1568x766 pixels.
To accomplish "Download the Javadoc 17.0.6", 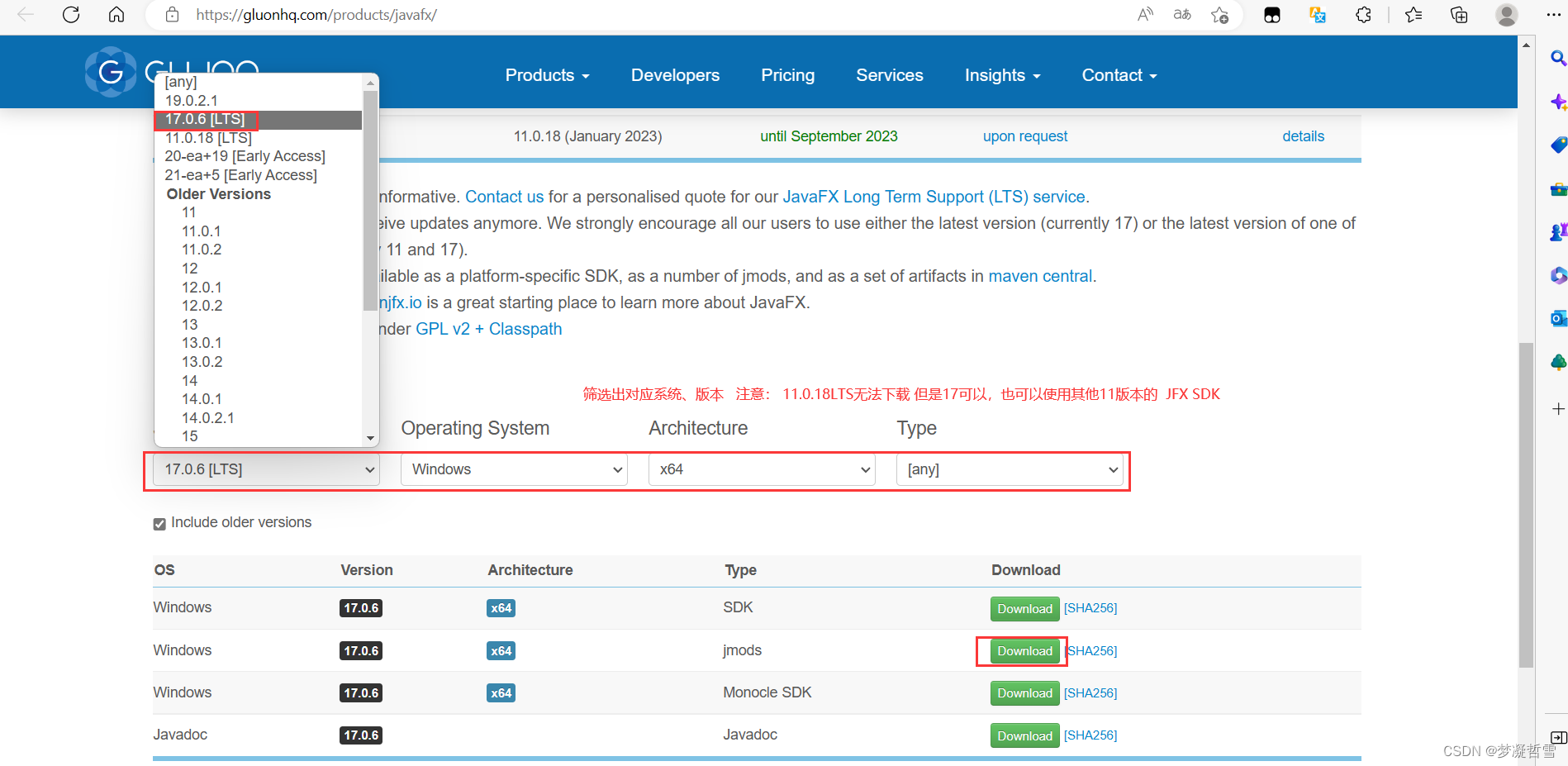I will [x=1024, y=736].
